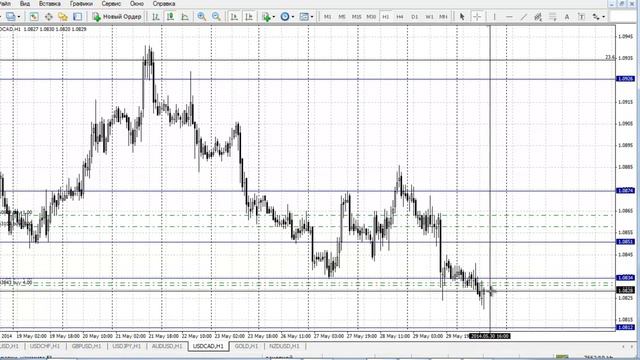Open the Profiles toolbar icon
640x360 pixels.
tap(11, 17)
